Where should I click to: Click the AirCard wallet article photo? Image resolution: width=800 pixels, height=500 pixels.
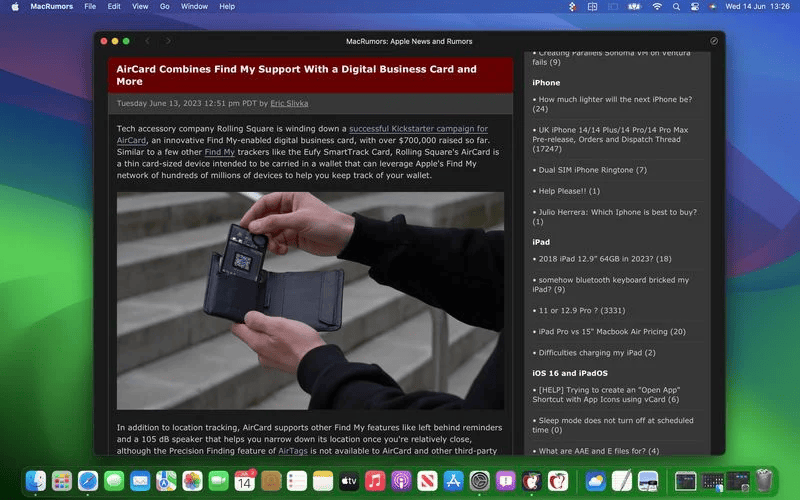[x=310, y=300]
